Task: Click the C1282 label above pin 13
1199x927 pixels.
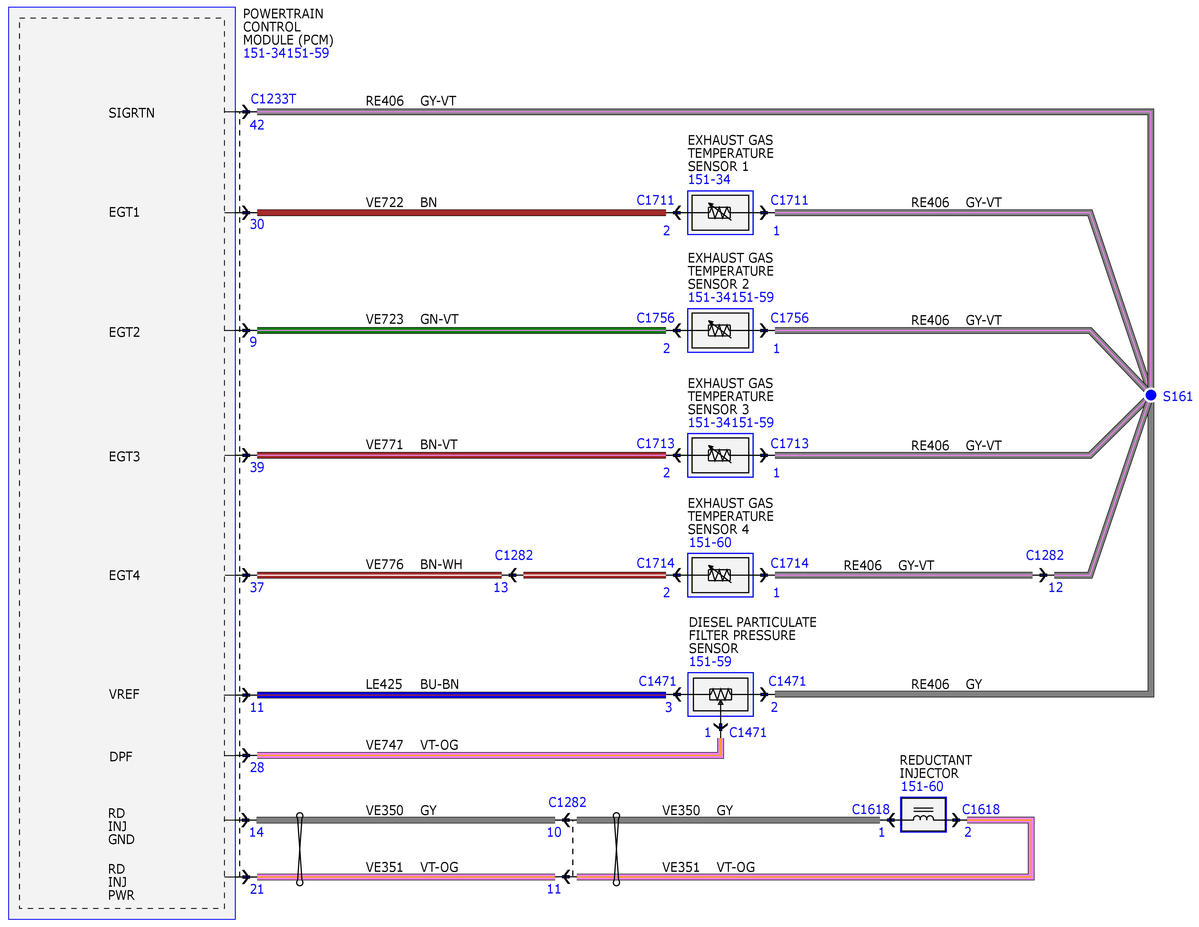Action: (x=514, y=555)
